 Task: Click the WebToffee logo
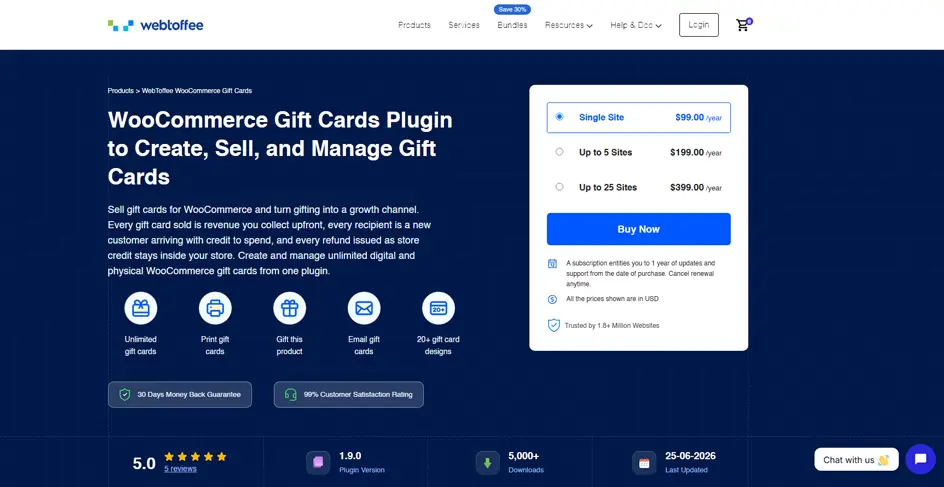[155, 25]
